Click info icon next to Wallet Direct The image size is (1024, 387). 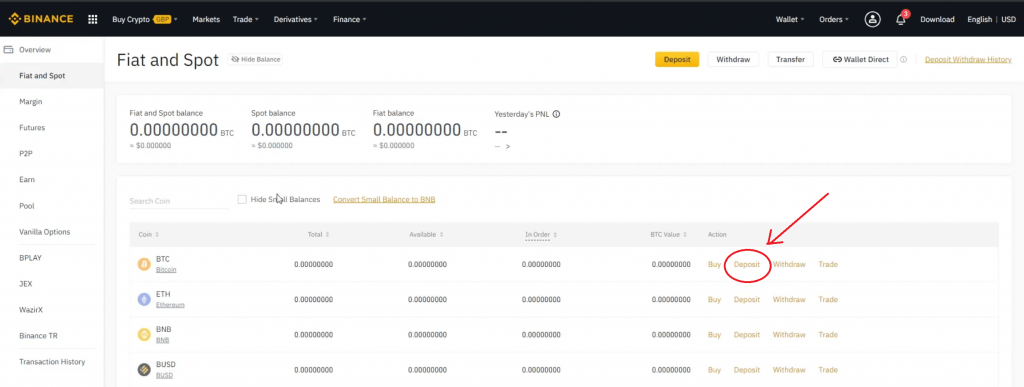point(903,59)
